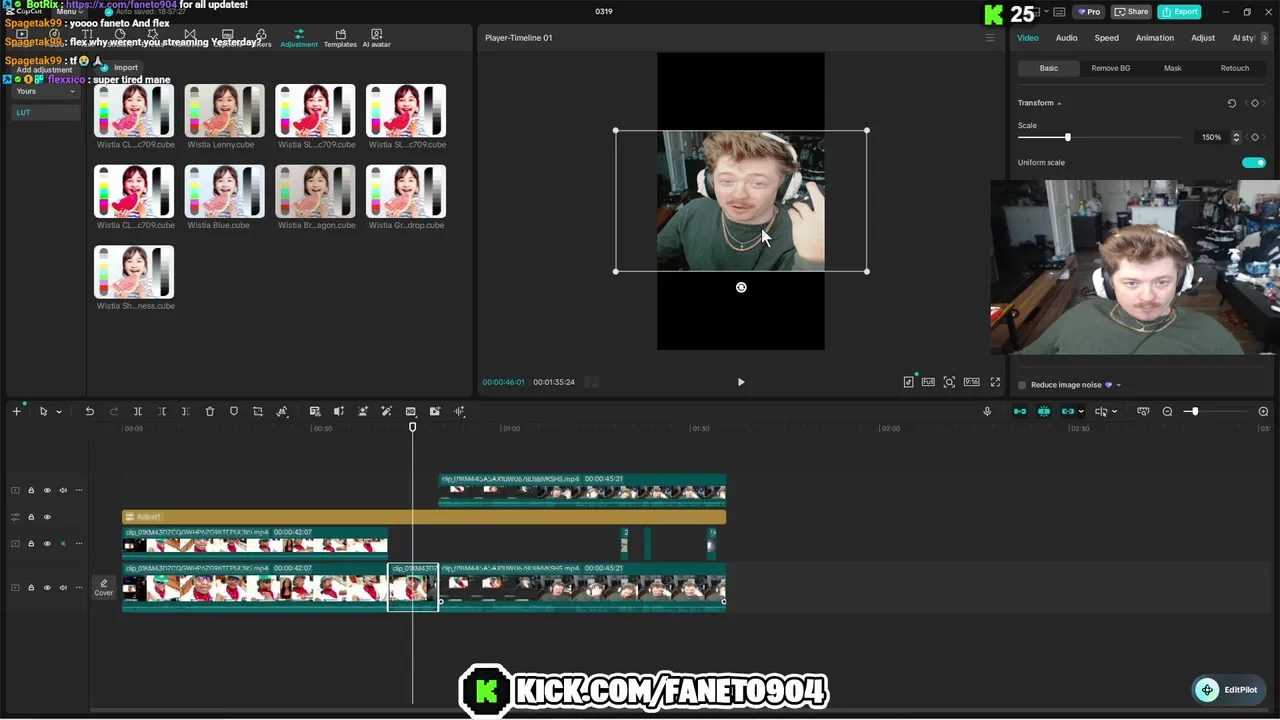Screen dimensions: 1280x720
Task: Click the audio waveform tool icon
Action: (459, 411)
